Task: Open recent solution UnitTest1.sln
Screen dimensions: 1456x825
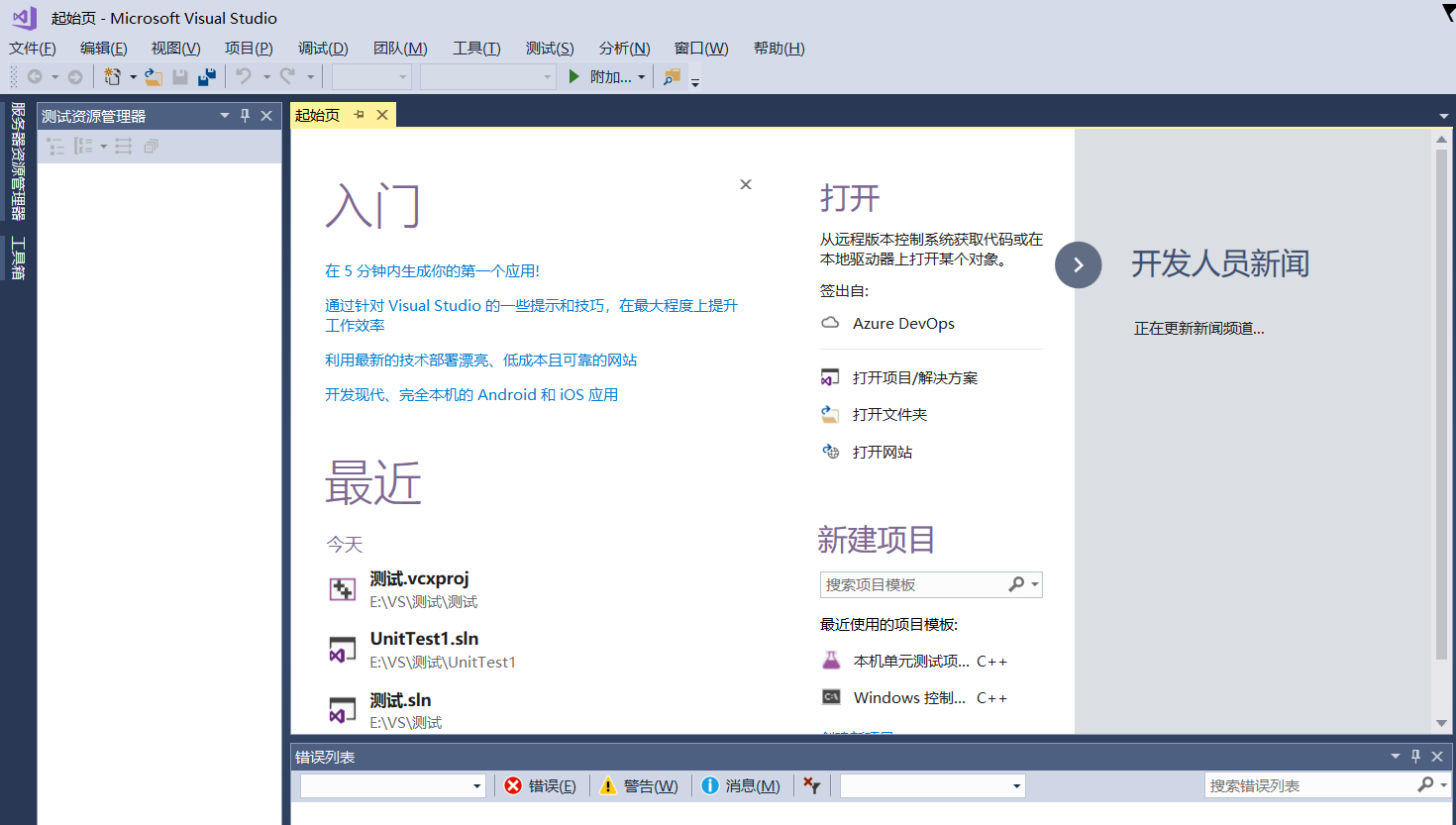Action: (425, 639)
